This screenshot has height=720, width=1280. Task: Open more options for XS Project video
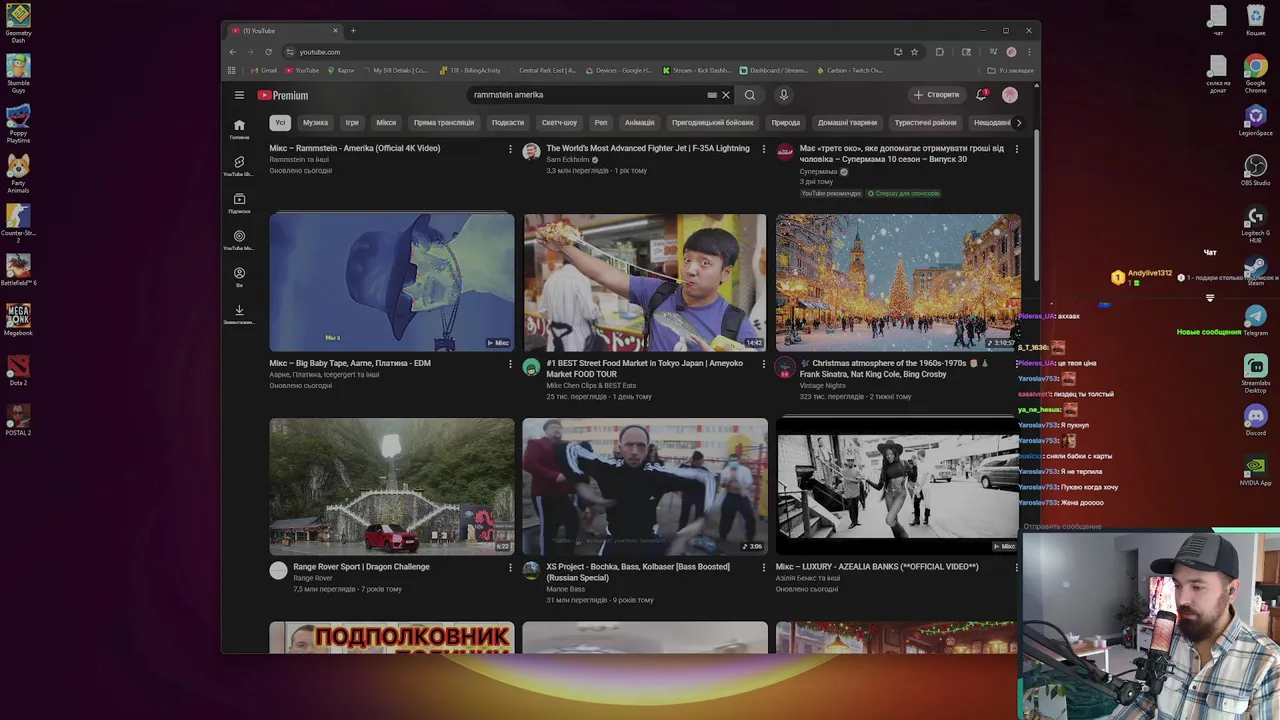coord(764,568)
